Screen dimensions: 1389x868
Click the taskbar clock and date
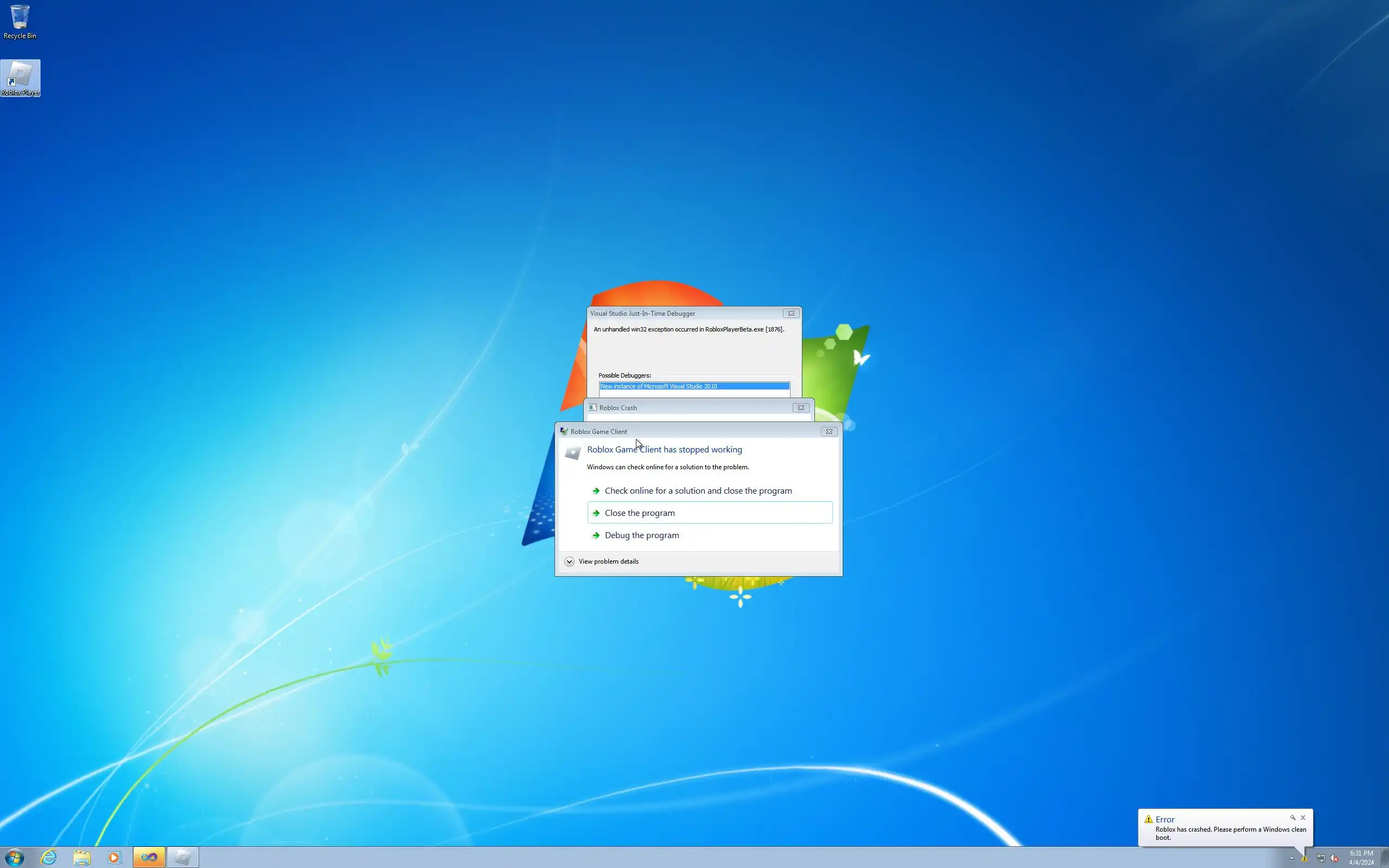click(1361, 858)
